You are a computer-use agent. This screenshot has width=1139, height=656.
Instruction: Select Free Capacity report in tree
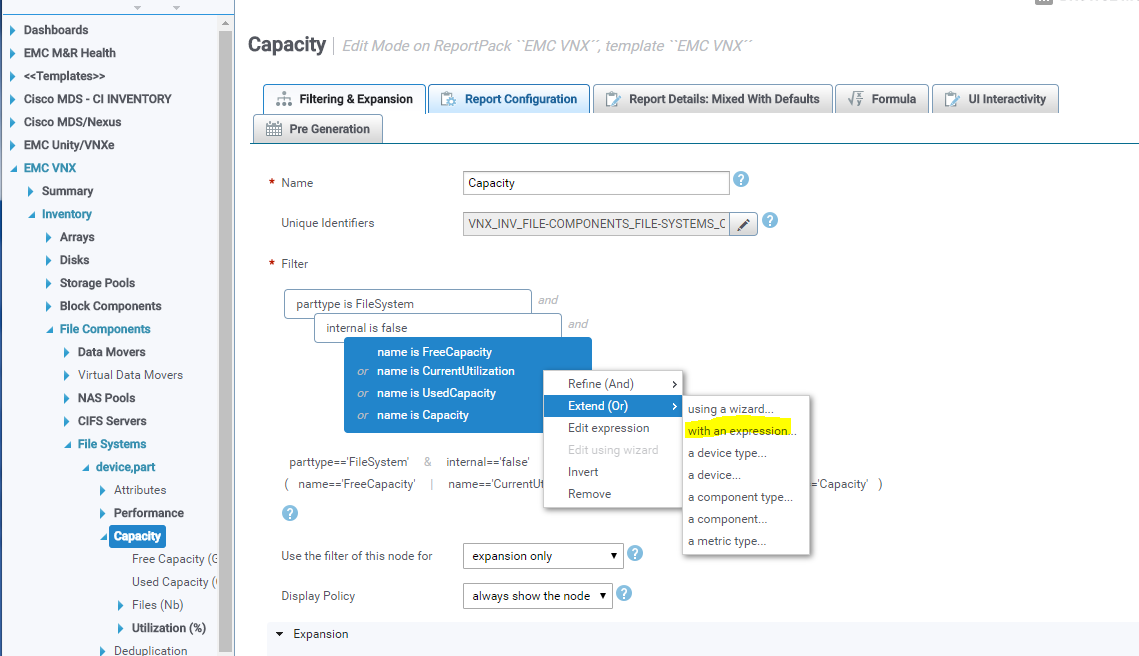174,559
